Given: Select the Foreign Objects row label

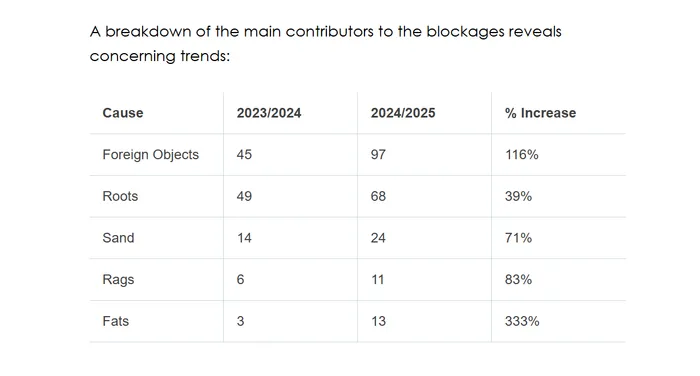Looking at the screenshot, I should click(x=150, y=155).
